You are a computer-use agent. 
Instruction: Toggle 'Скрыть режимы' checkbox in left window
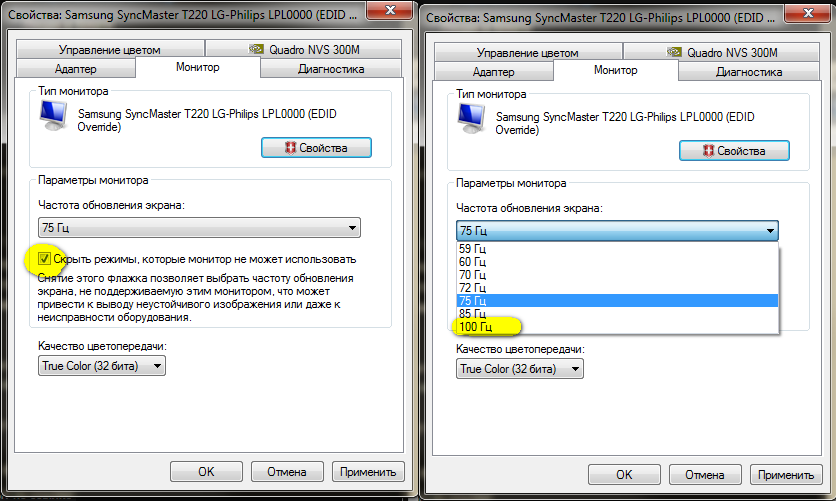click(44, 259)
